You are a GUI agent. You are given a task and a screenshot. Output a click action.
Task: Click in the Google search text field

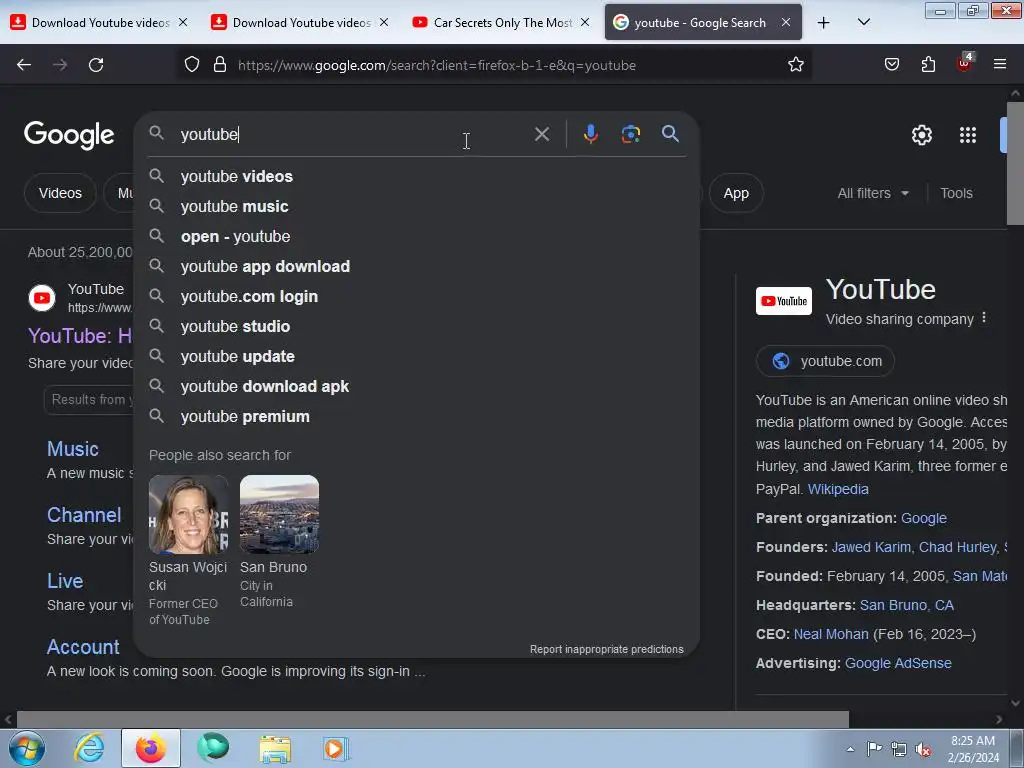click(353, 135)
